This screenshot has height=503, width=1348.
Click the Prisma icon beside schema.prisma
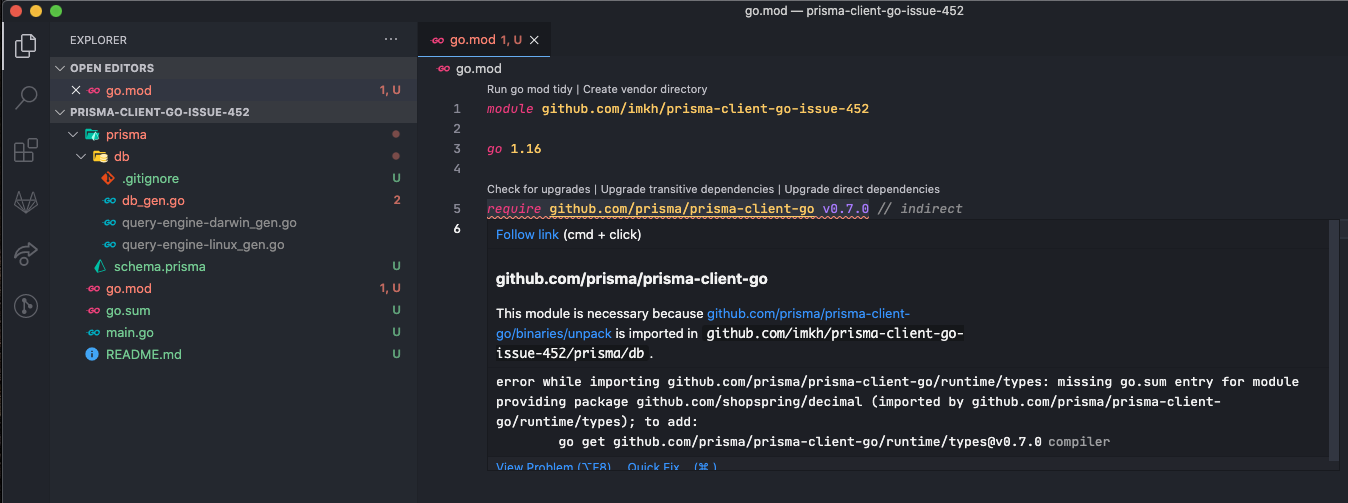tap(100, 266)
